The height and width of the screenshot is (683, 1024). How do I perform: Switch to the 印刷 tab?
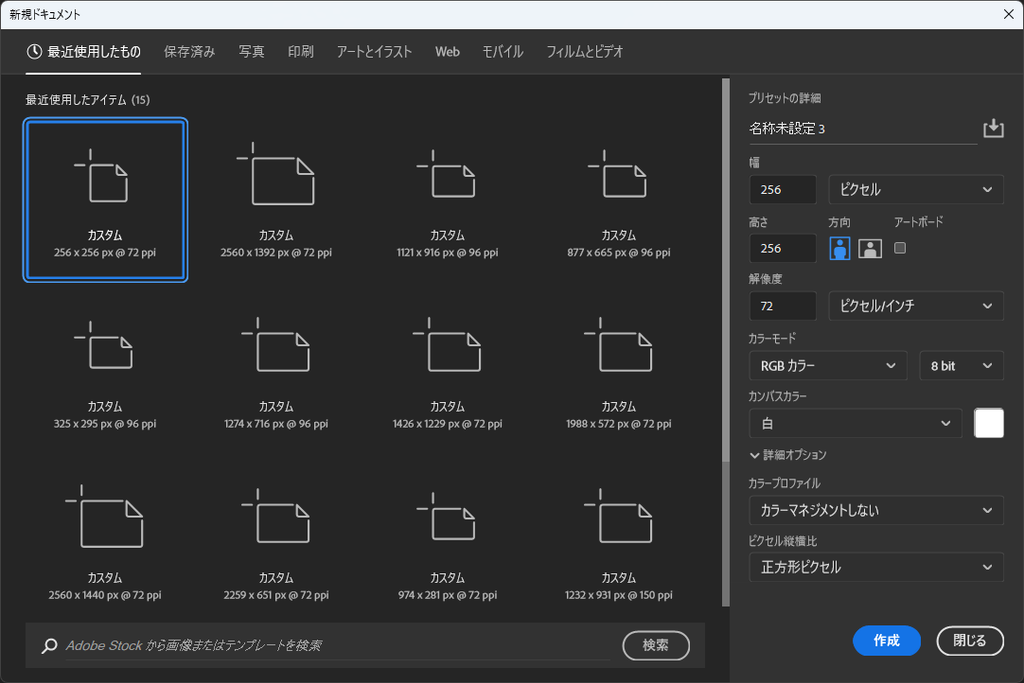300,52
